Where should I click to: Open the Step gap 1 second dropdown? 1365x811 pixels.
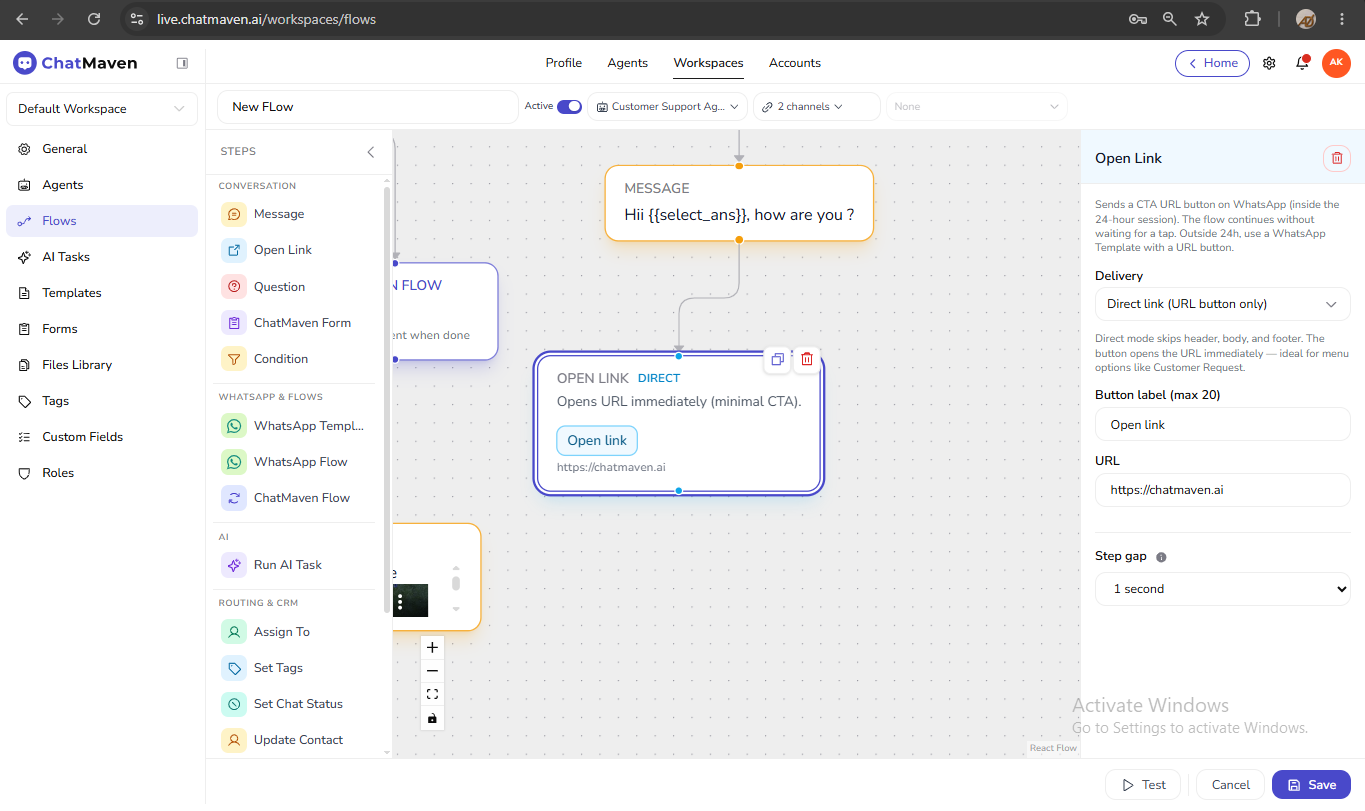tap(1222, 589)
